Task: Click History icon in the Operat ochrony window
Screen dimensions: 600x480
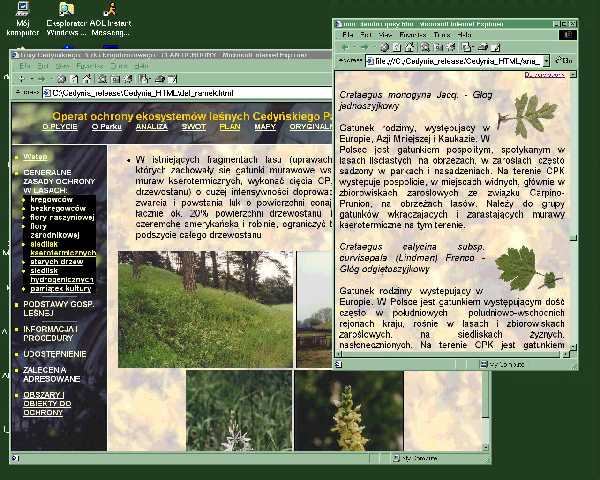Action: click(129, 79)
